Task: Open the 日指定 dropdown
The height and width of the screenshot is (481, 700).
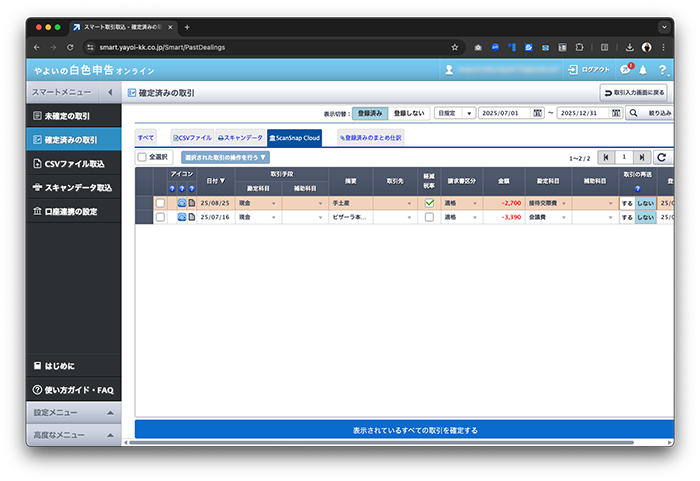Action: coord(455,113)
